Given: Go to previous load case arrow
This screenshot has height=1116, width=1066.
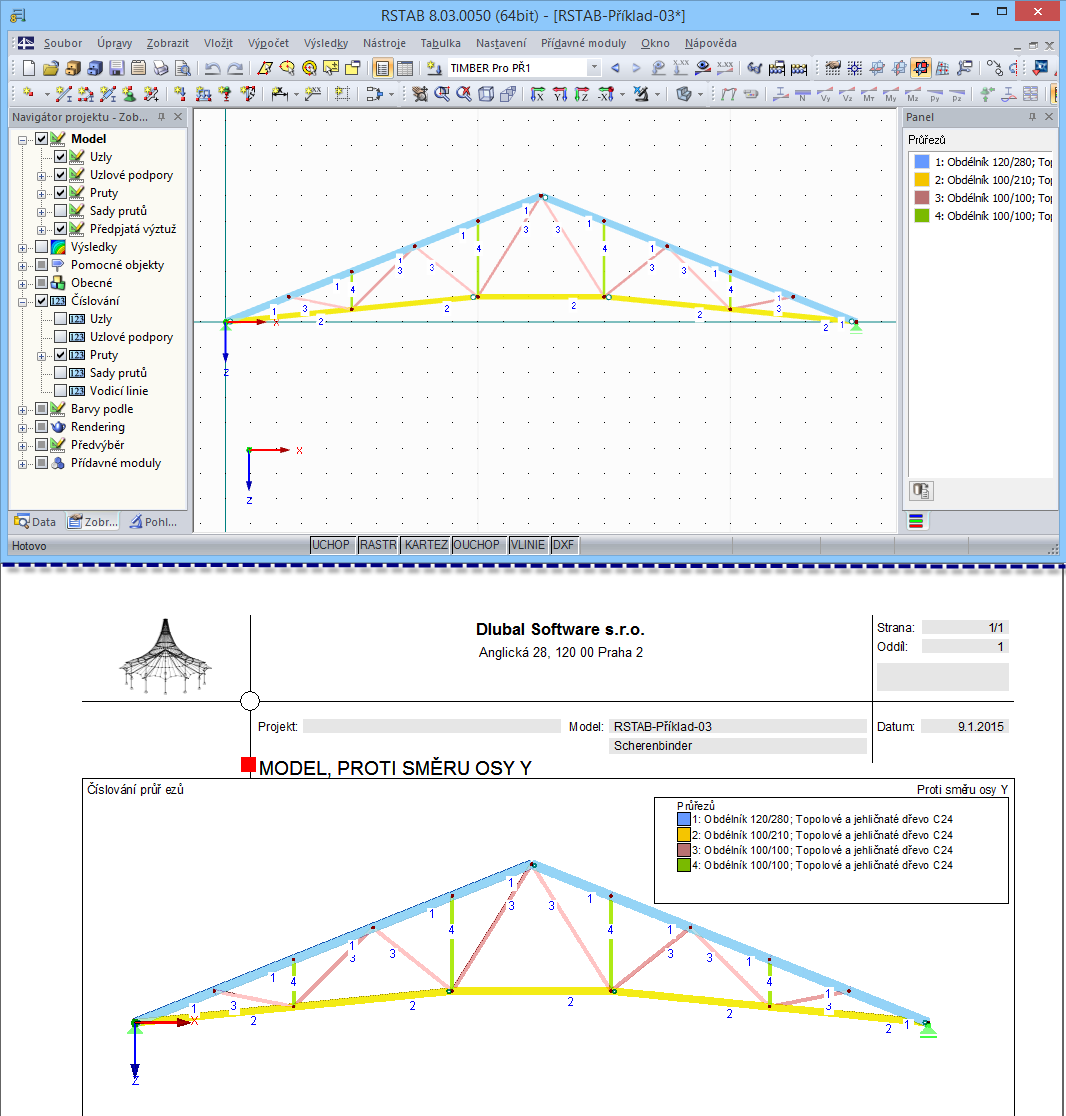Looking at the screenshot, I should [616, 68].
